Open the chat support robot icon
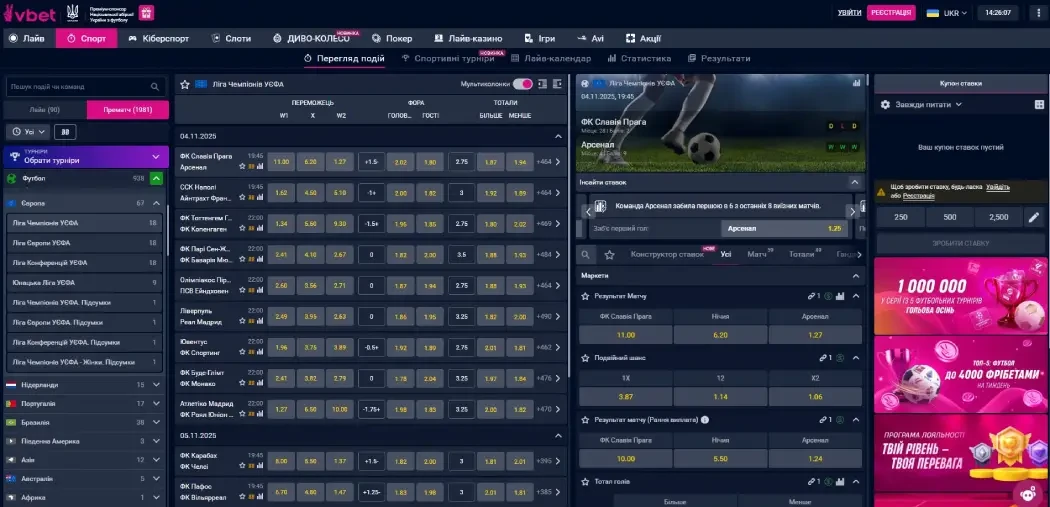This screenshot has width=1050, height=507. pyautogui.click(x=1027, y=492)
